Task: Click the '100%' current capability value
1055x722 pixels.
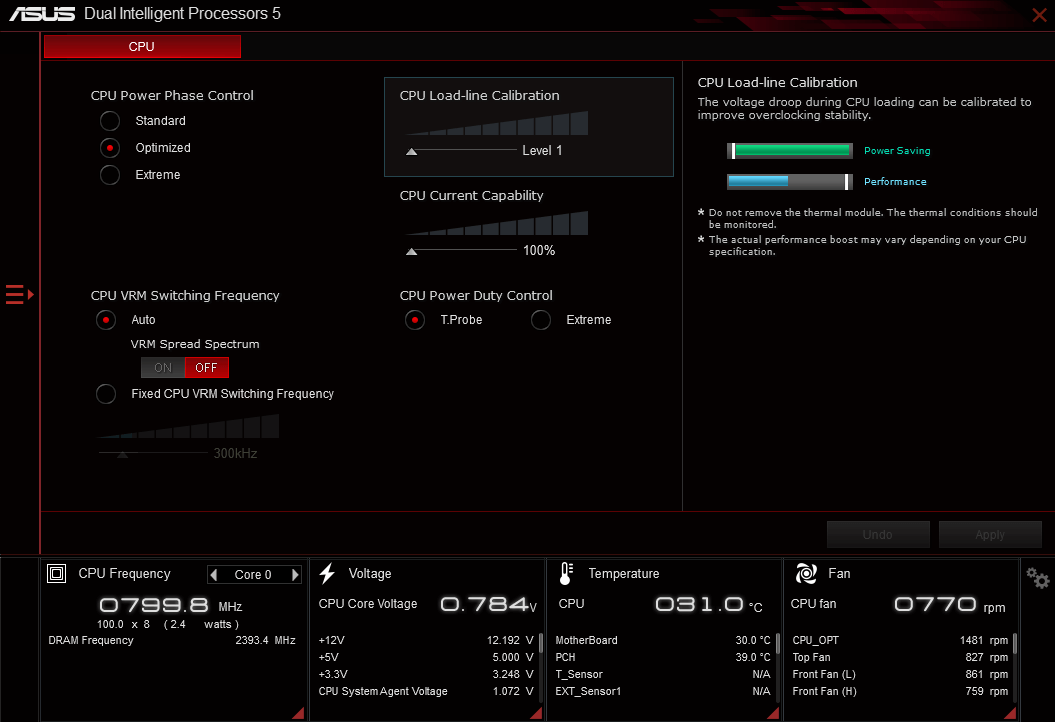Action: point(539,250)
